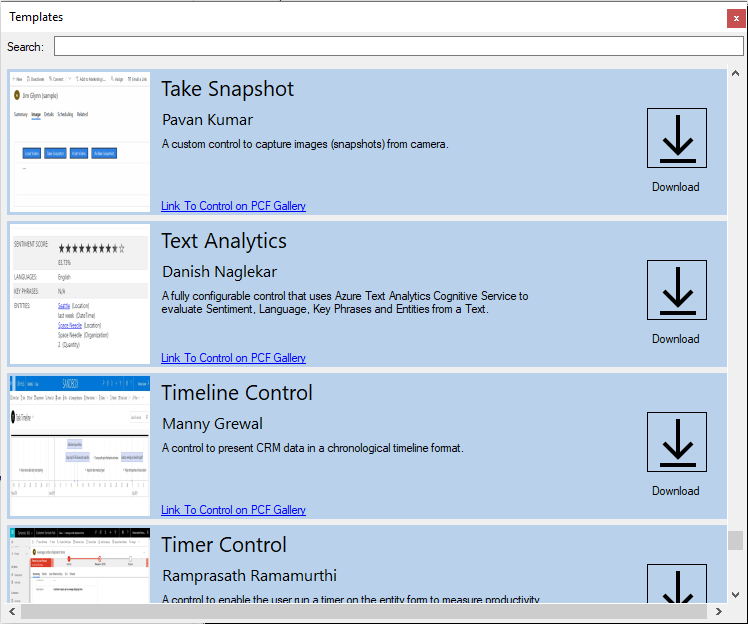
Task: Click the horizontal scrollbar right arrow
Action: [719, 611]
